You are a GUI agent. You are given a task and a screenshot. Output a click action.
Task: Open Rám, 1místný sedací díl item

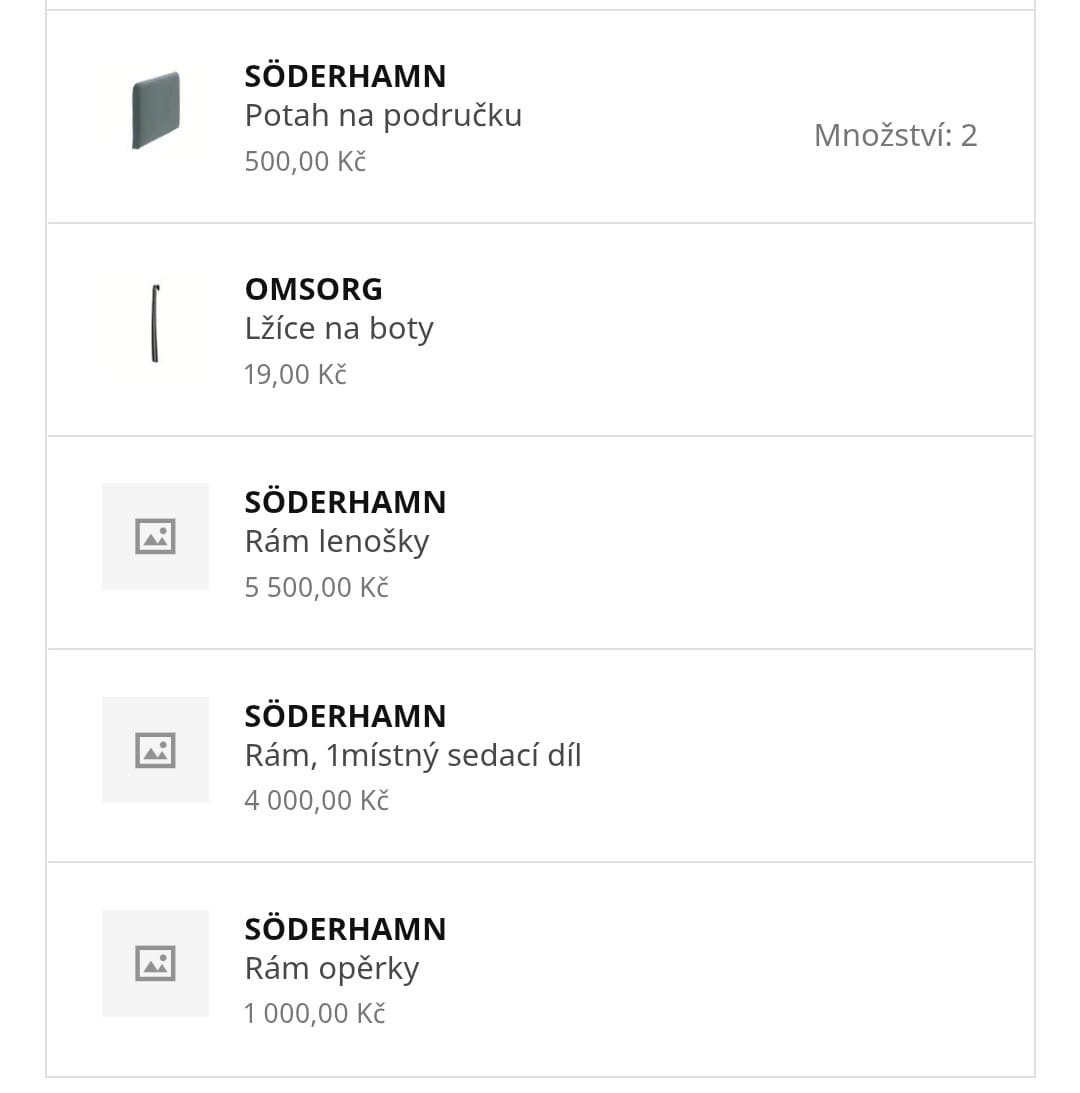(413, 755)
